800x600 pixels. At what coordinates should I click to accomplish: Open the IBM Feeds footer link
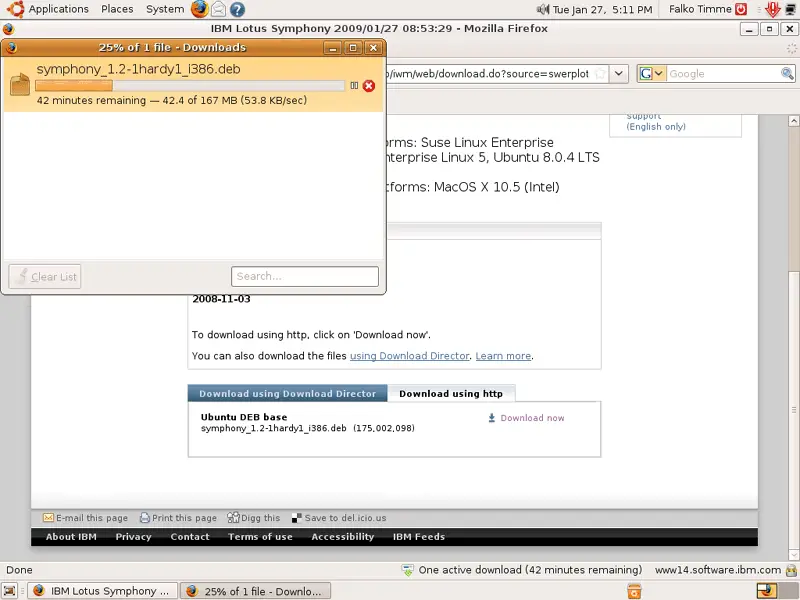pos(419,537)
